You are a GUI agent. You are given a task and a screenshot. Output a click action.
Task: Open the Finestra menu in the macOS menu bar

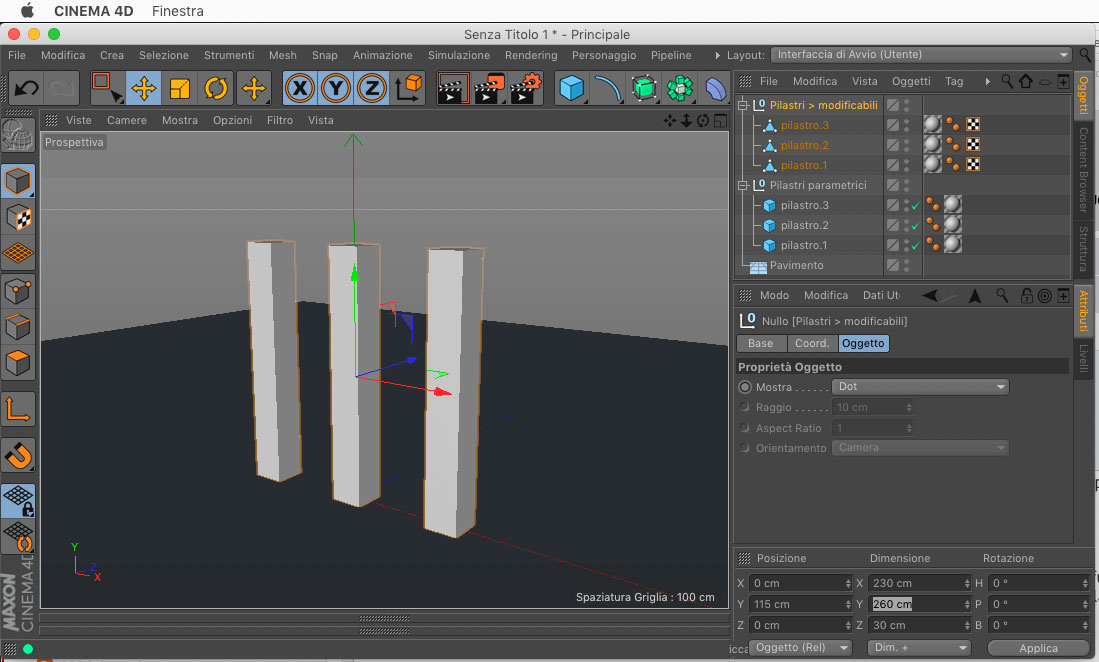[178, 11]
